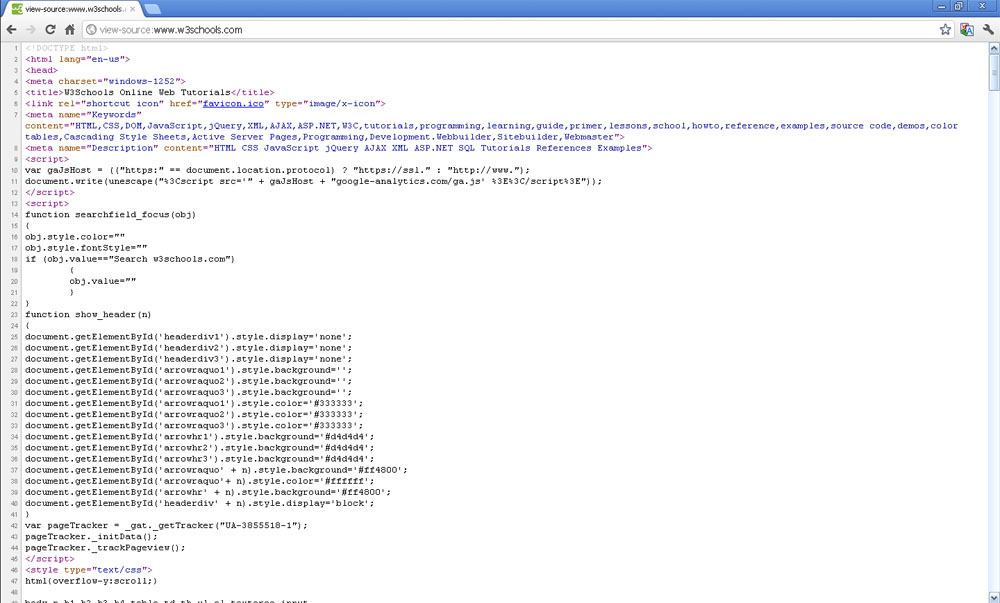Open the wrench settings menu

[990, 30]
